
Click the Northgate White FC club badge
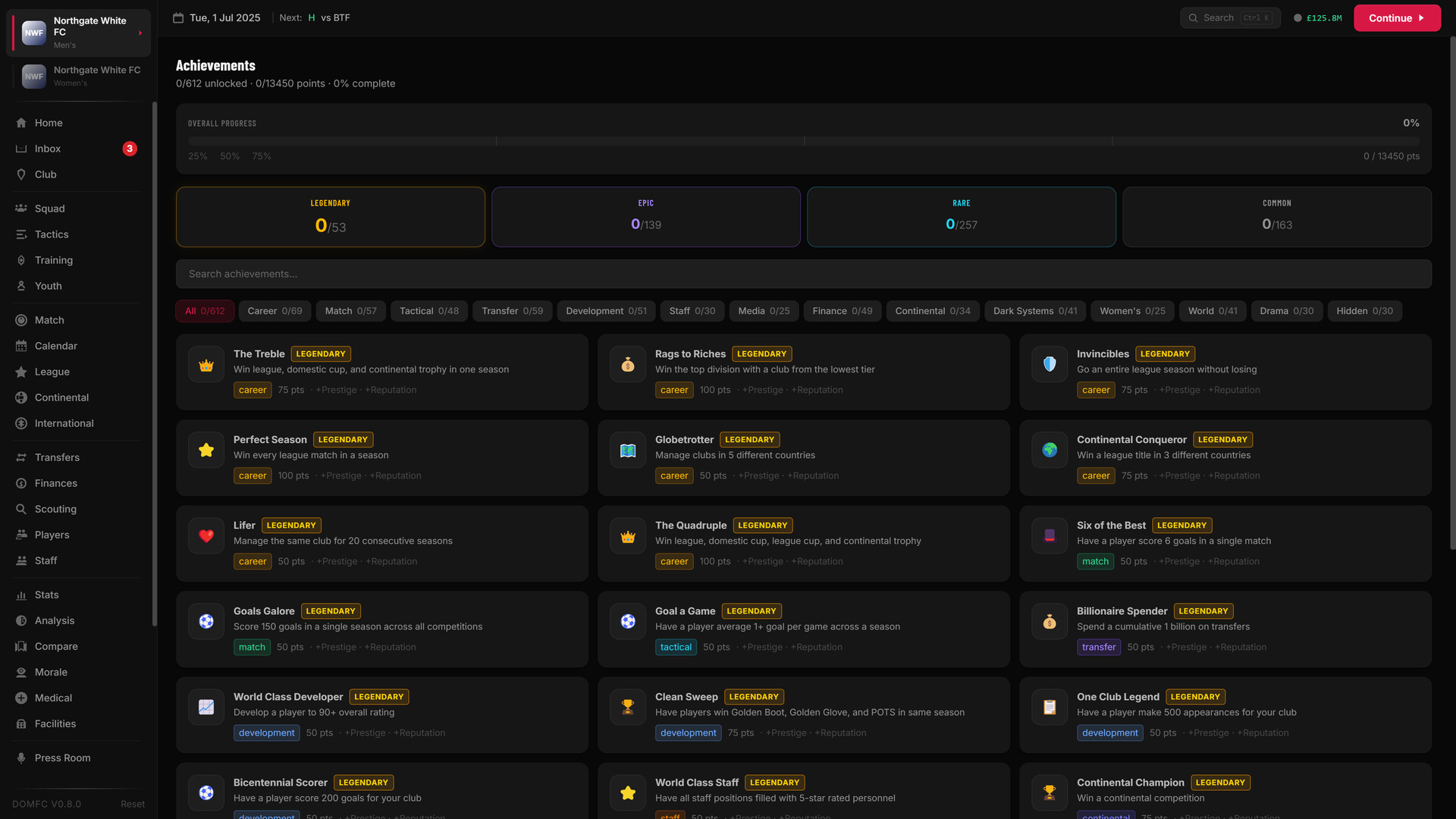[33, 32]
